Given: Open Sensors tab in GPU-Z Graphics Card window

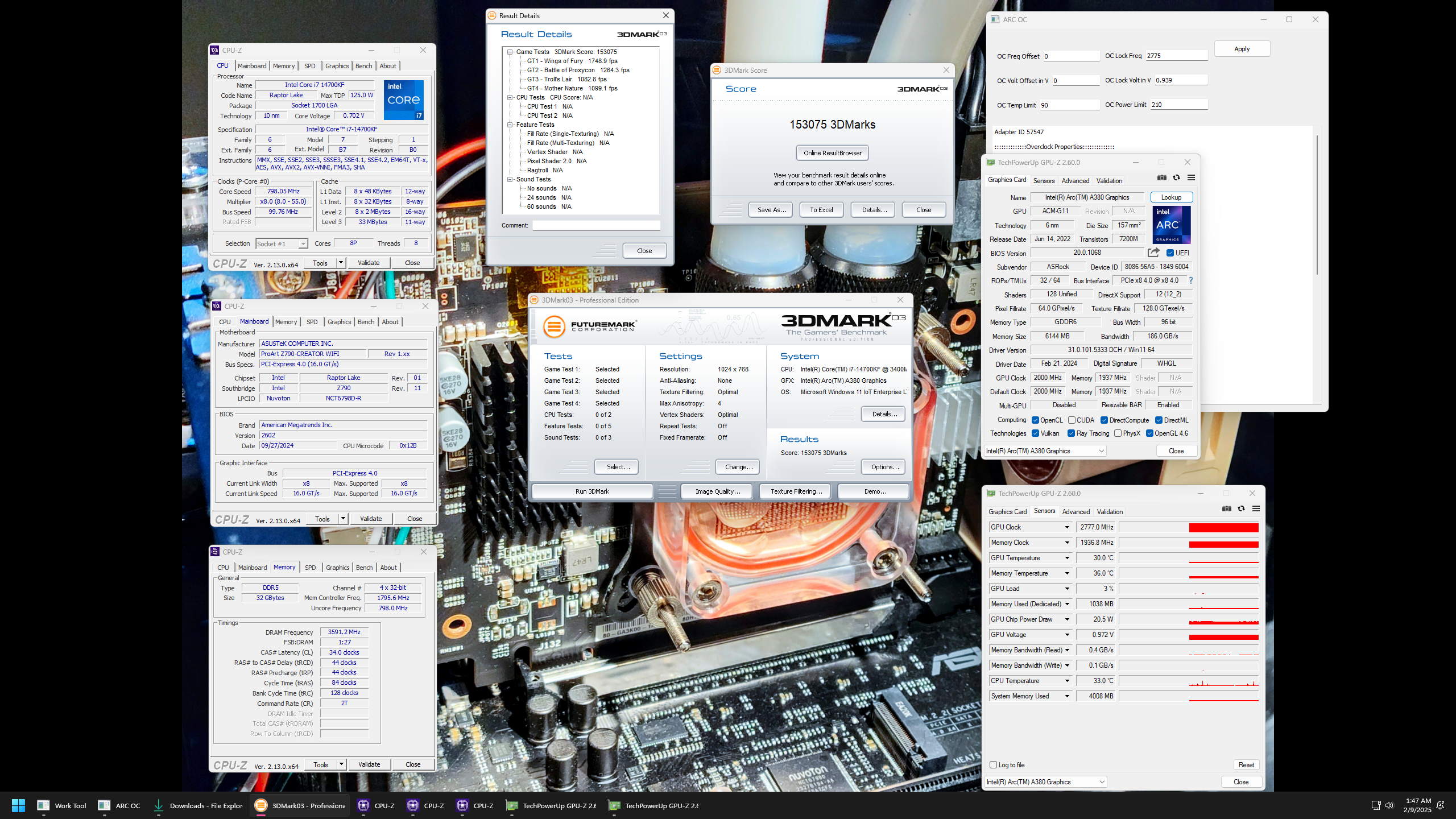Looking at the screenshot, I should coord(1044,181).
